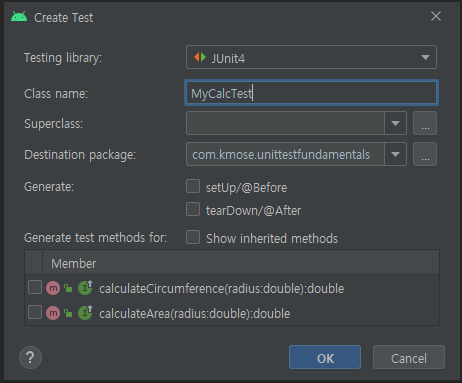The width and height of the screenshot is (462, 383).
Task: Click the public lock icon on calculateArea row
Action: (68, 313)
